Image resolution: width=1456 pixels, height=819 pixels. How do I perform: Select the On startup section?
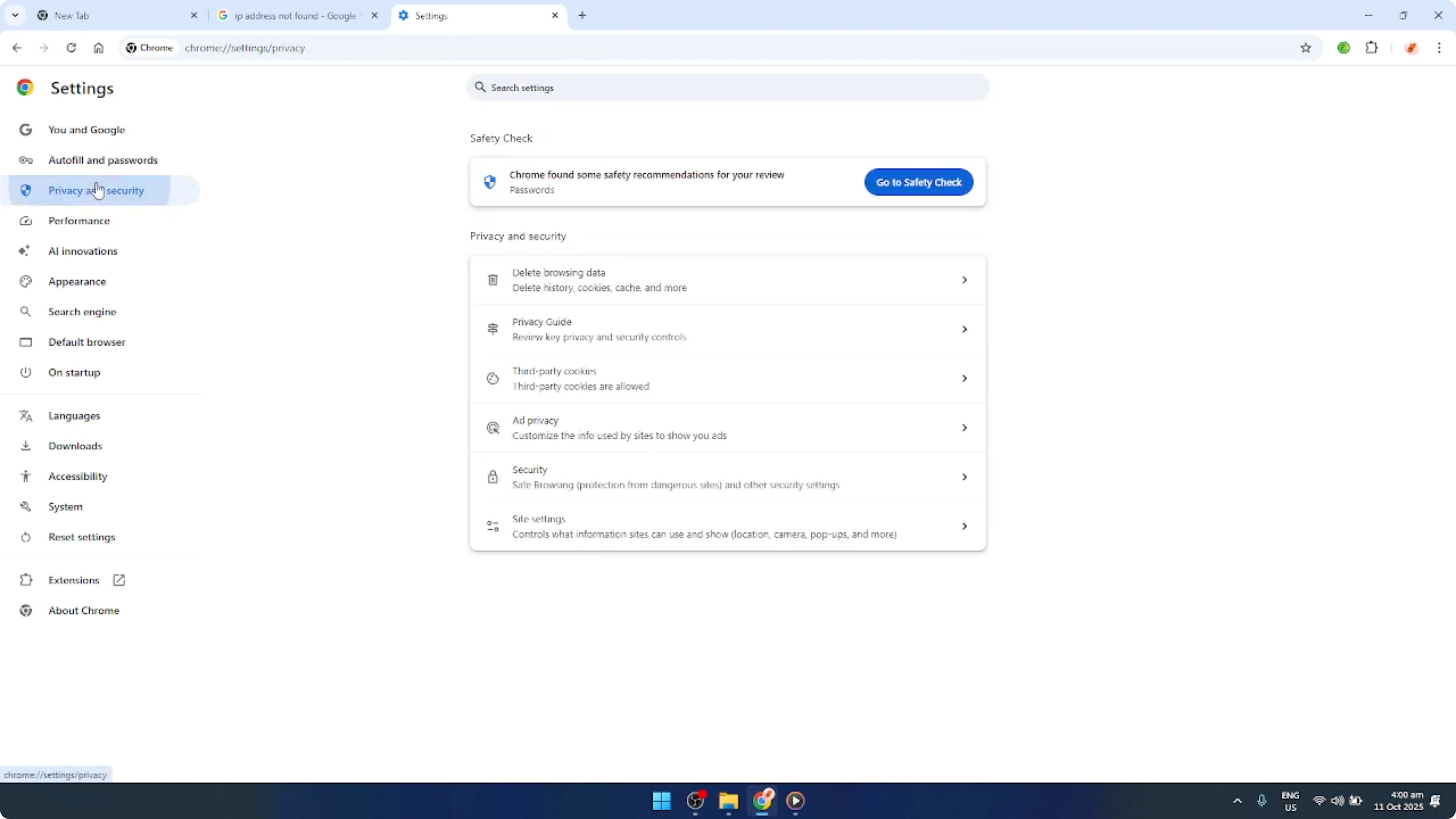[74, 372]
